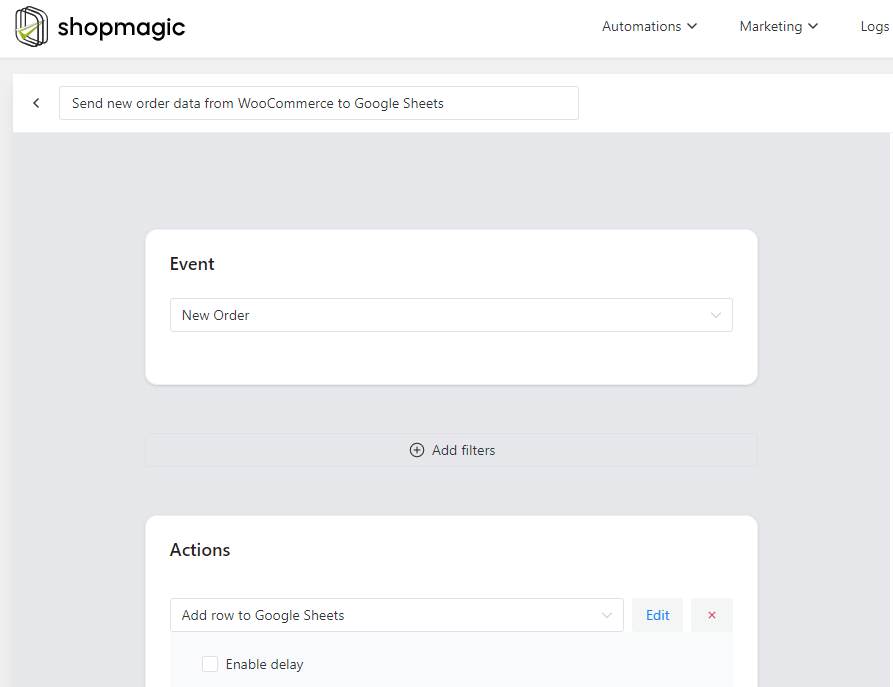Click the Enable delay label text

(264, 664)
